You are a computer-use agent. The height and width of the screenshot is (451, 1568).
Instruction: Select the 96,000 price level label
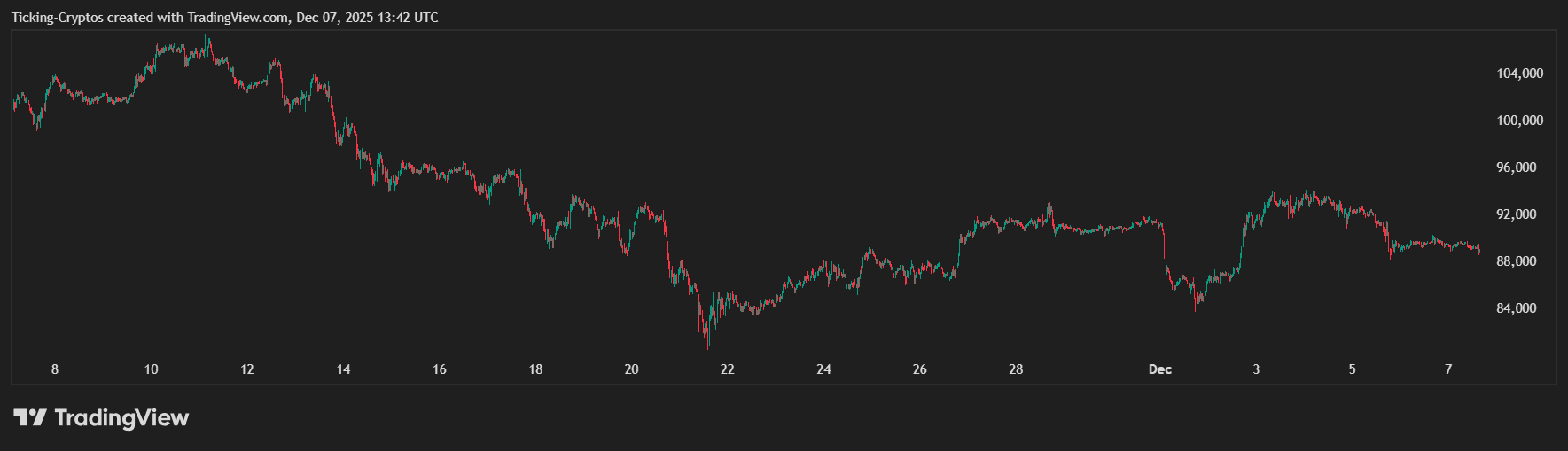(x=1516, y=167)
